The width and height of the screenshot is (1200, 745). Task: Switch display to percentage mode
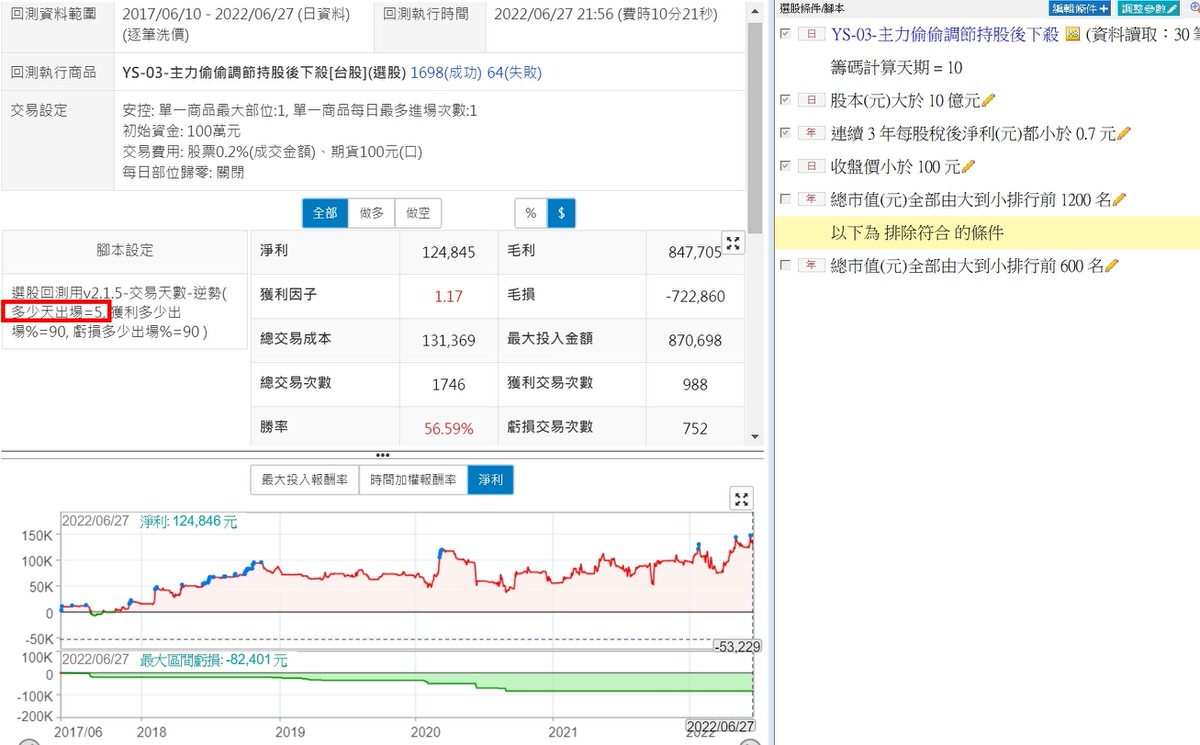[530, 213]
